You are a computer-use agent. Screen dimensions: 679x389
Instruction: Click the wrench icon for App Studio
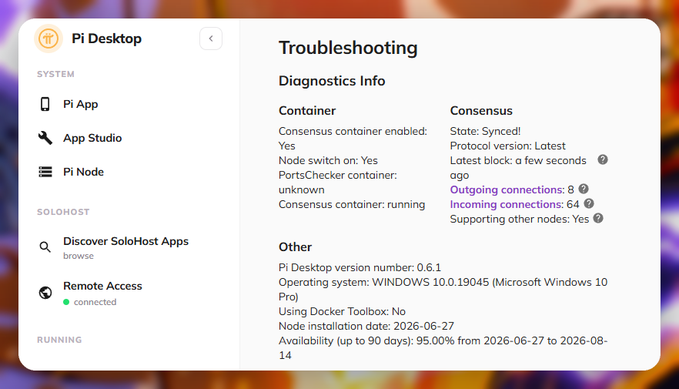click(45, 138)
